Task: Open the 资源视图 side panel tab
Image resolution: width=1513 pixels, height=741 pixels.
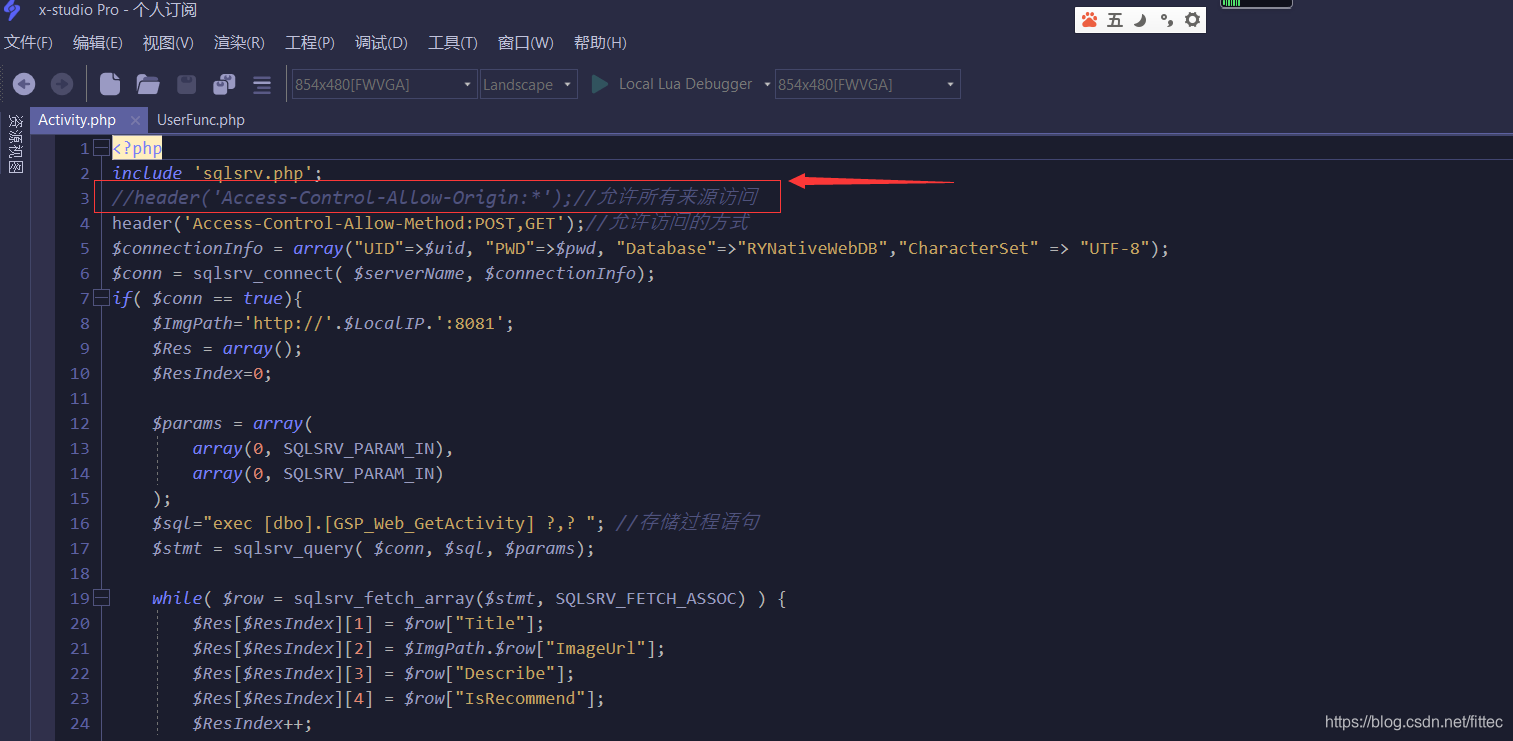Action: (x=14, y=144)
